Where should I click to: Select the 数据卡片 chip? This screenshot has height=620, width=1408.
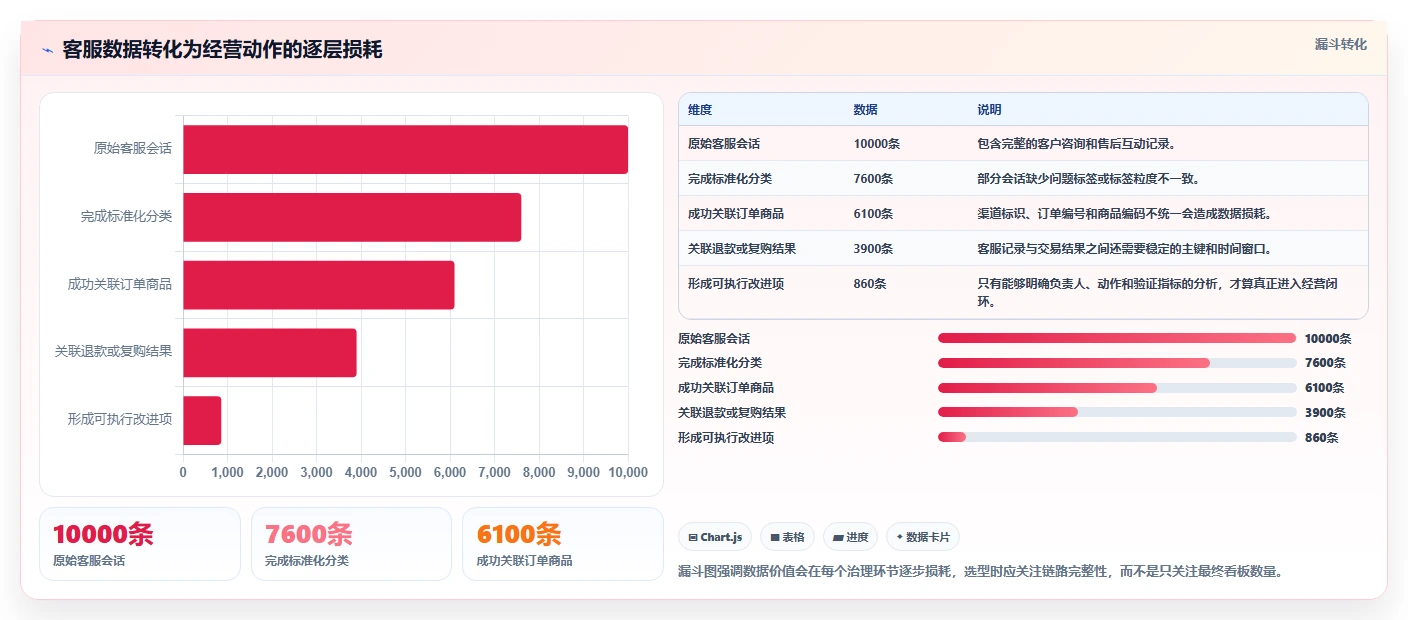[923, 537]
